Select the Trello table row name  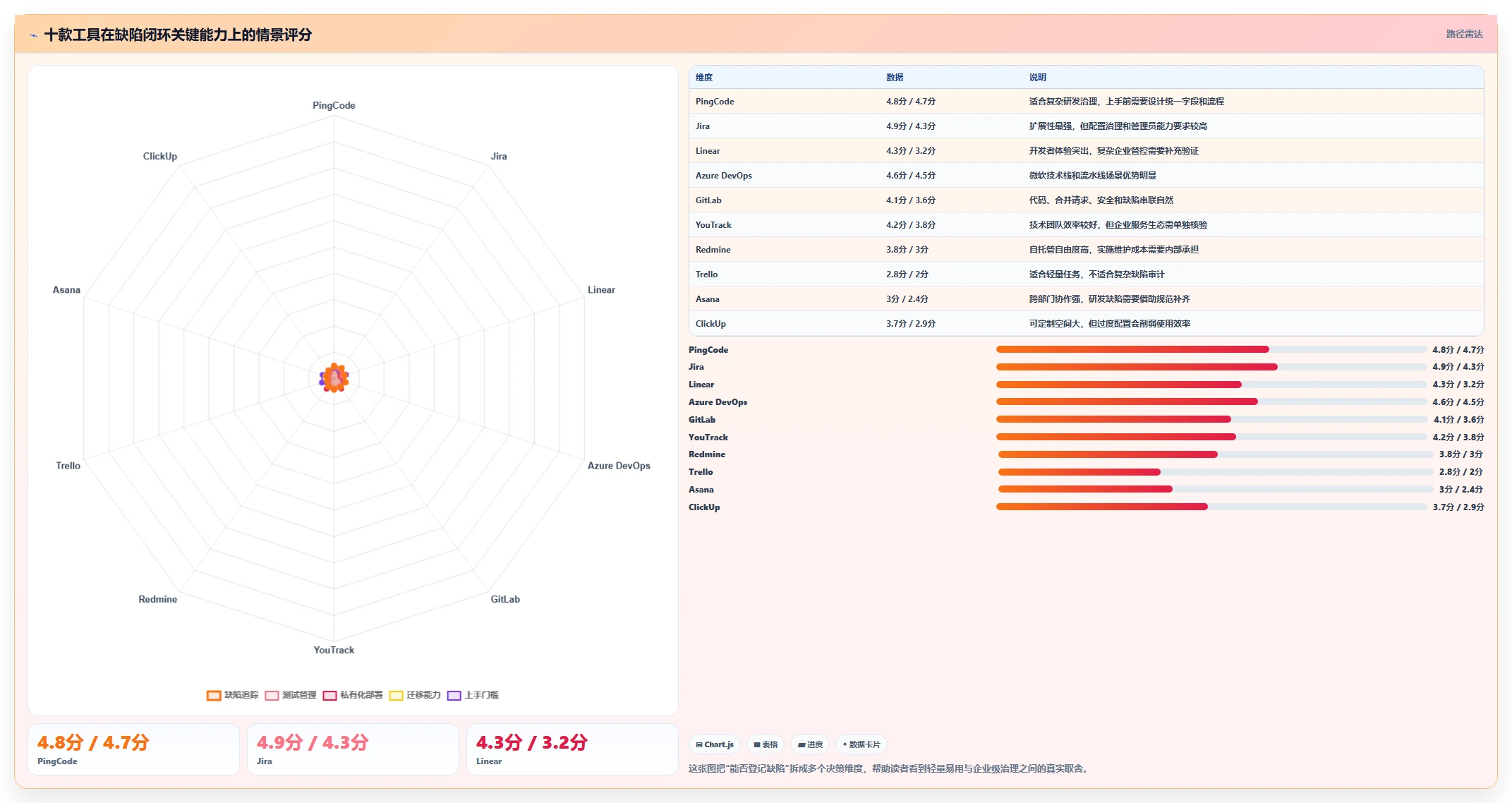(x=706, y=274)
